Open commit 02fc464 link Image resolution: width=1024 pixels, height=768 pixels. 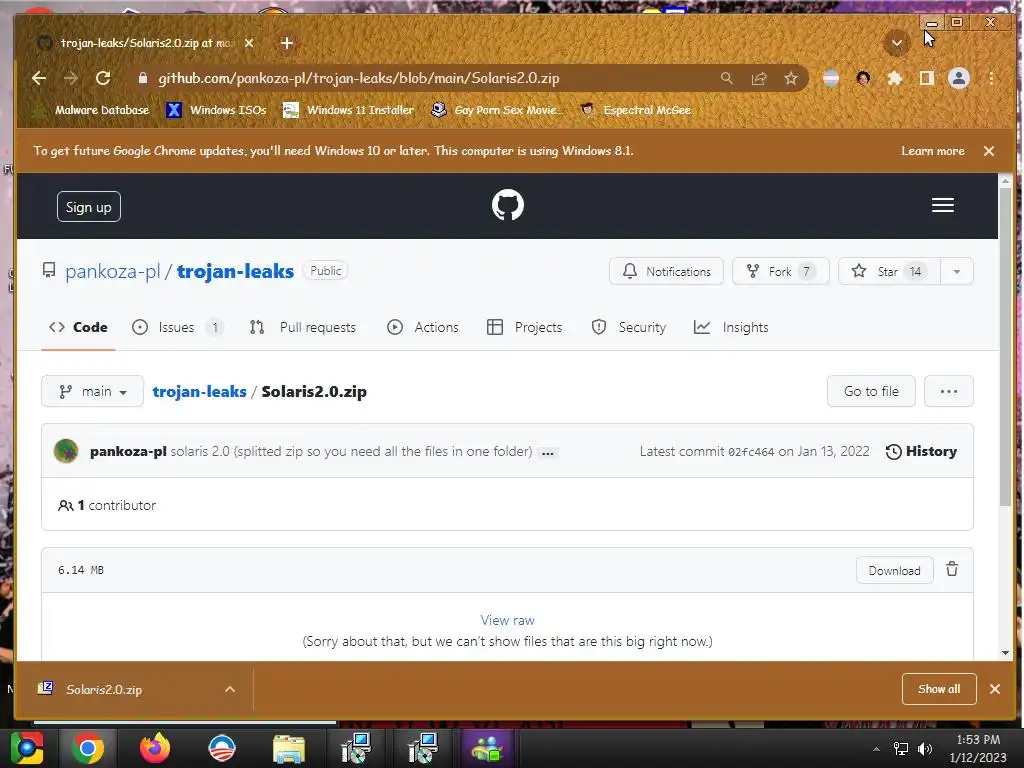(x=750, y=452)
